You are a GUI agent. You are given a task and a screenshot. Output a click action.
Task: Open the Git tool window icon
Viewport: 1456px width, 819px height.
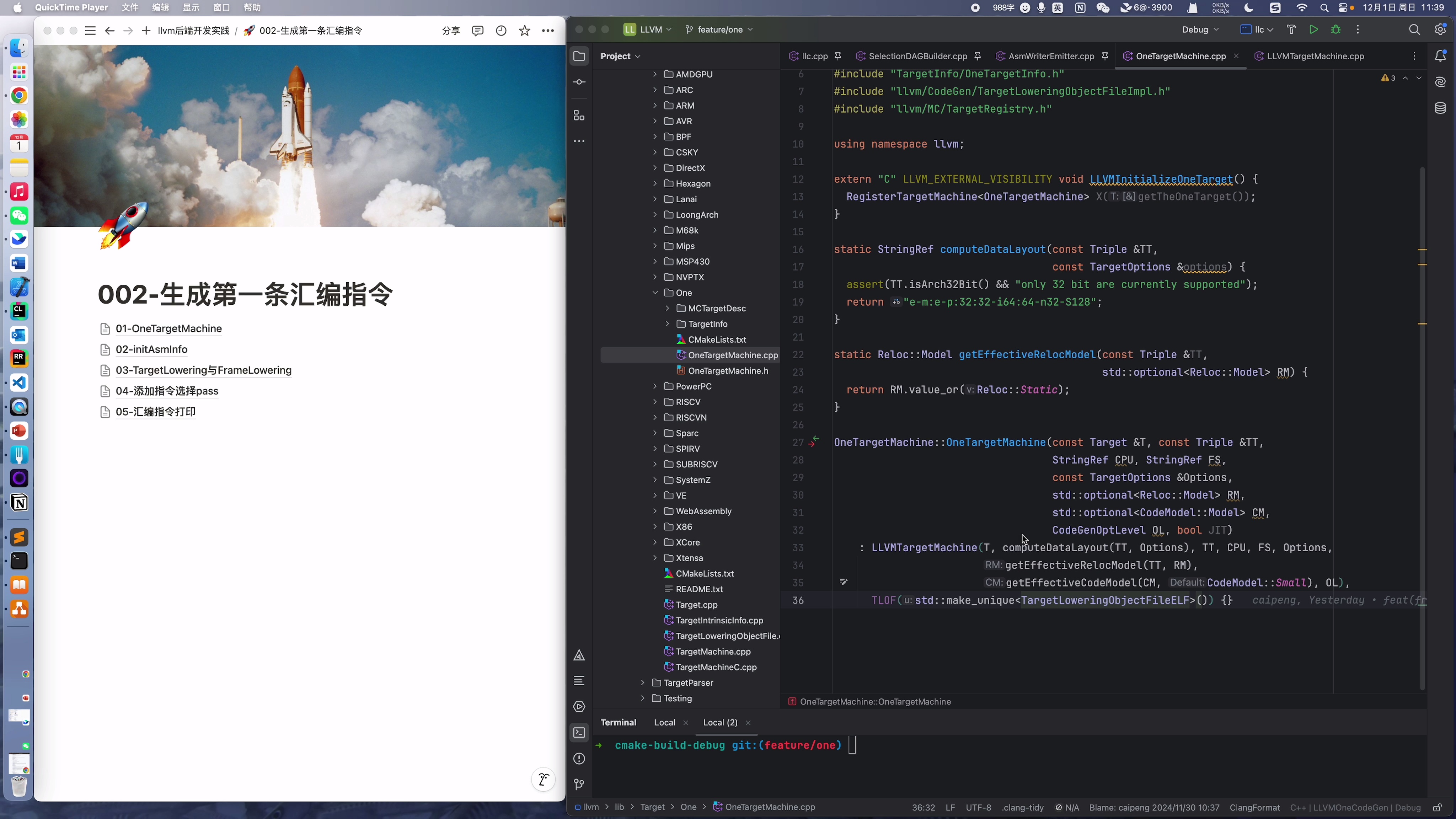(579, 784)
